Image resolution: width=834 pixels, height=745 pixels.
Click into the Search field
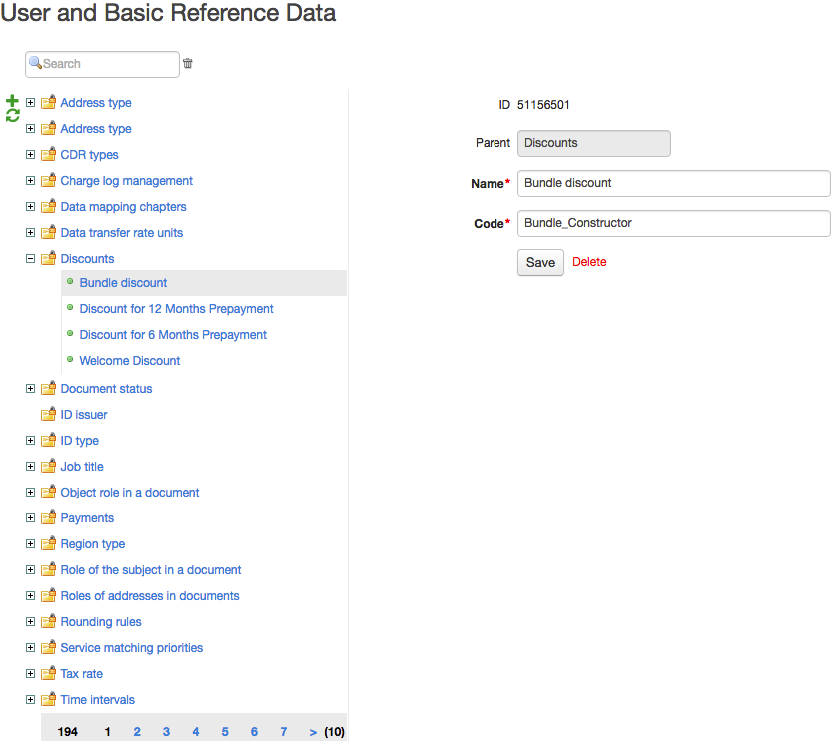click(x=102, y=64)
